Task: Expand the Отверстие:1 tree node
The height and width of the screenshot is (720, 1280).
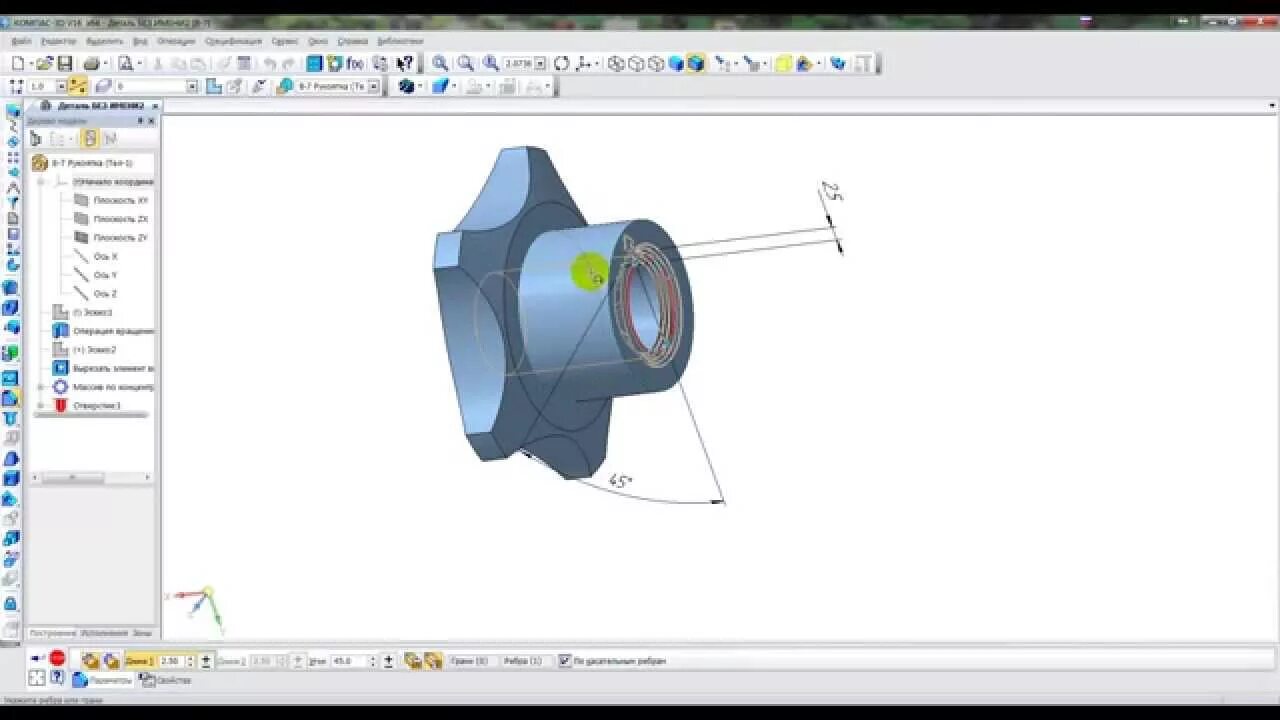Action: [41, 405]
